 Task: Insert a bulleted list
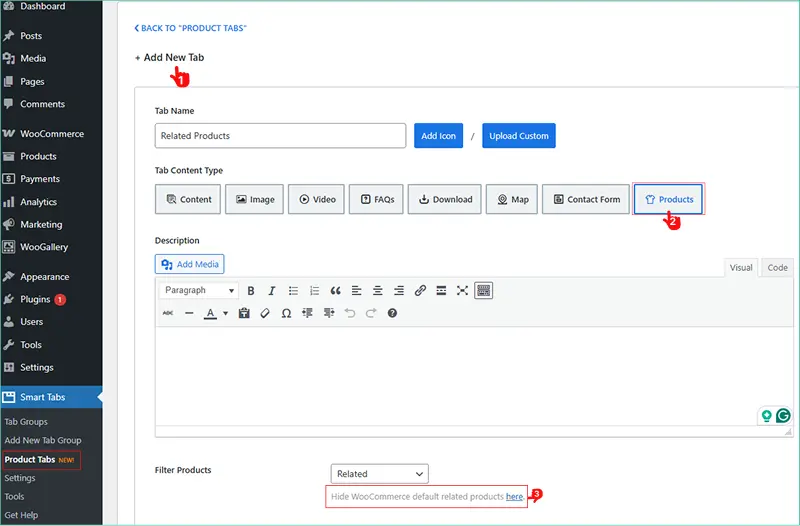(293, 290)
